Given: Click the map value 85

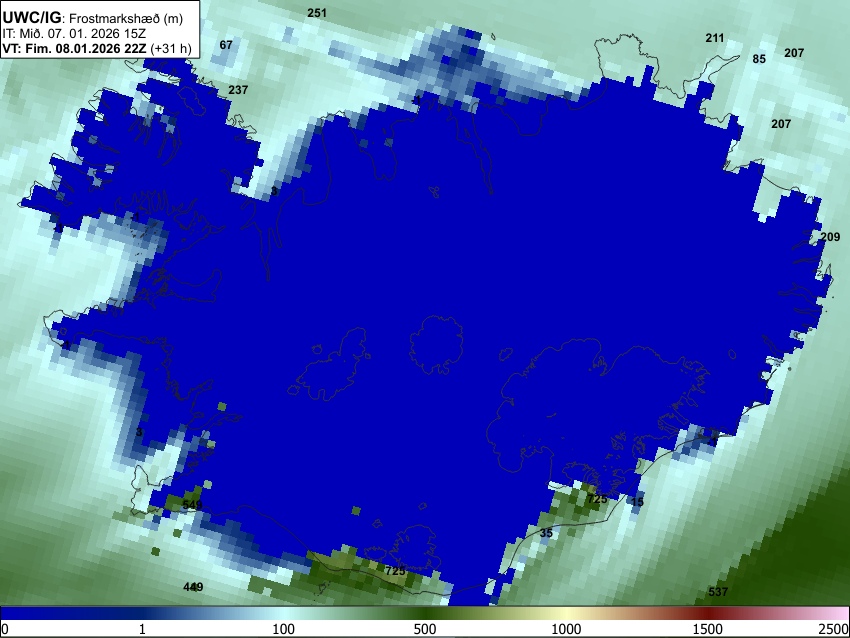Looking at the screenshot, I should tap(759, 59).
